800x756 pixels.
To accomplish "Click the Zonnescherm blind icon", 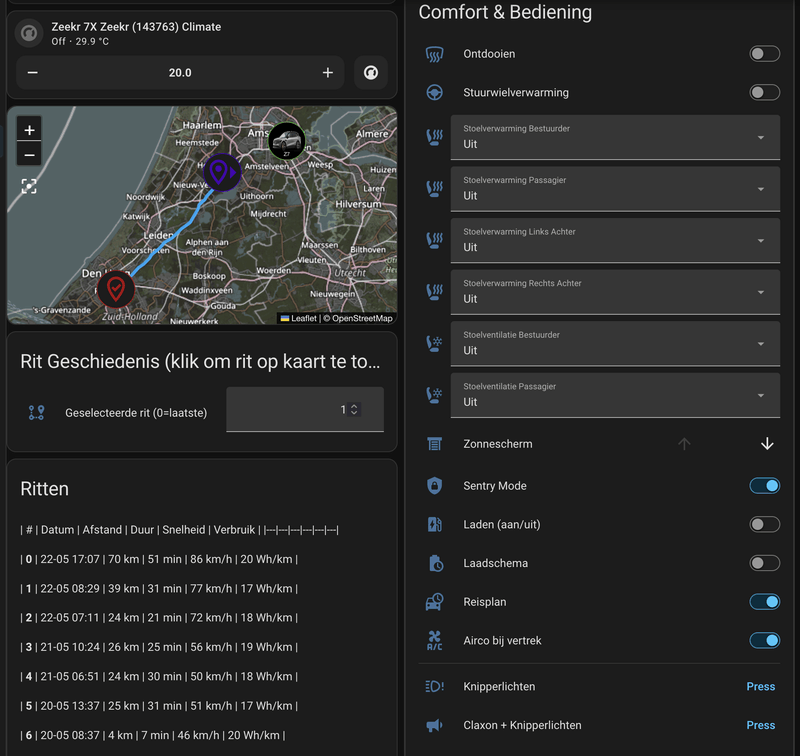I will (434, 444).
